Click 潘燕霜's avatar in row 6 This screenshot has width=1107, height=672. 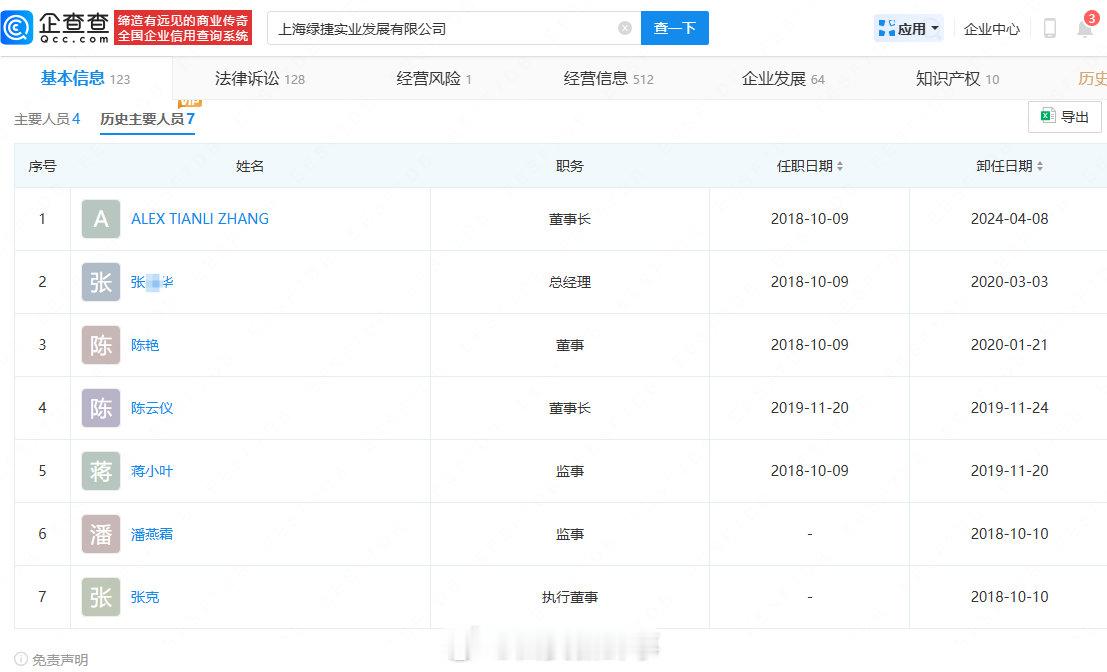click(100, 533)
